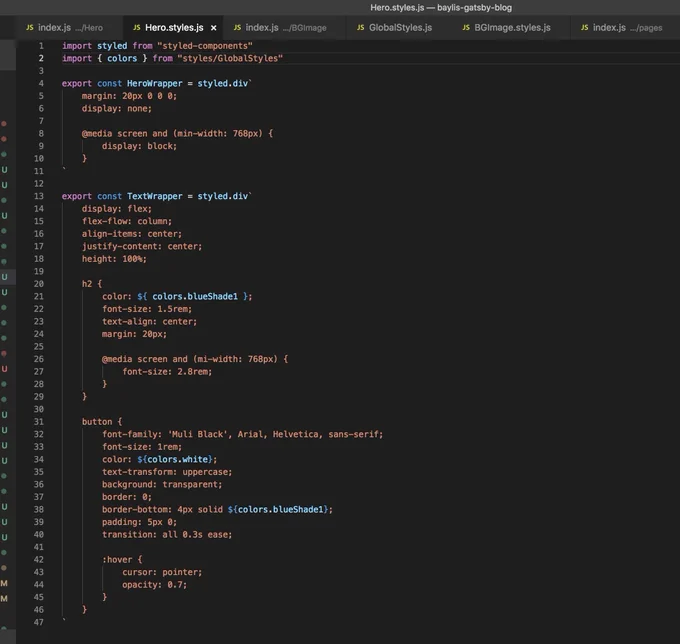Place cursor on HeroWrapper identifier
This screenshot has width=680, height=644.
[154, 84]
